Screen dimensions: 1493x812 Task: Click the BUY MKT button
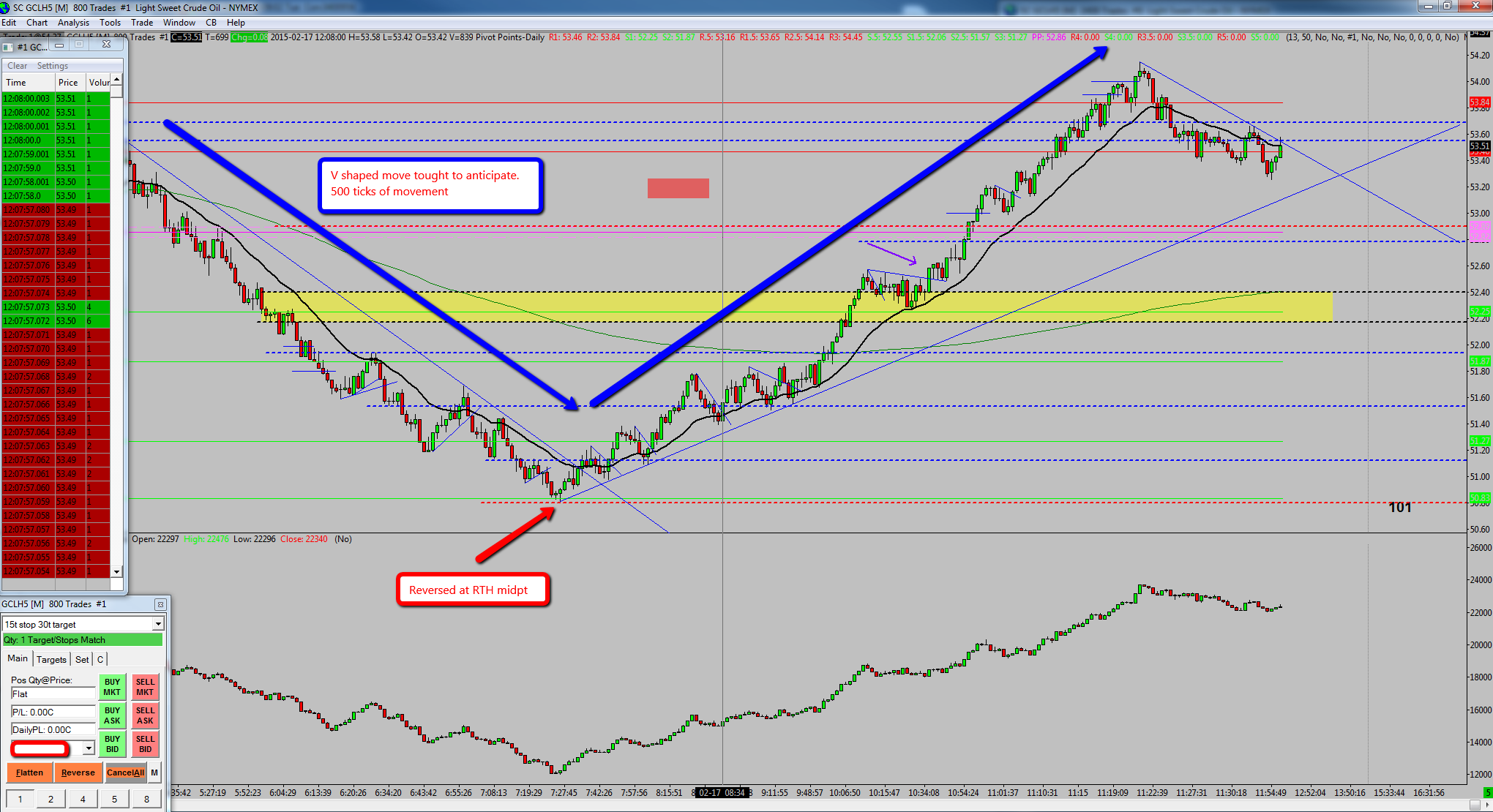point(112,687)
